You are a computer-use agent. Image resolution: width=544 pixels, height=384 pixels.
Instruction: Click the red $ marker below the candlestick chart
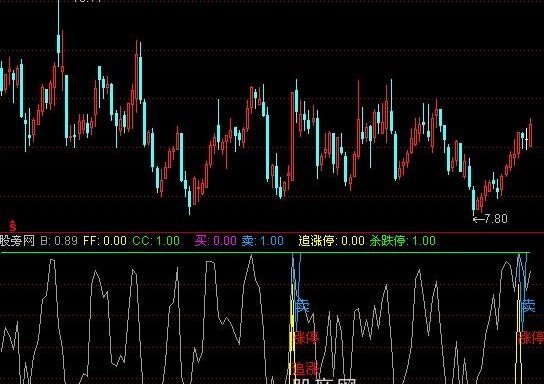pyautogui.click(x=13, y=226)
